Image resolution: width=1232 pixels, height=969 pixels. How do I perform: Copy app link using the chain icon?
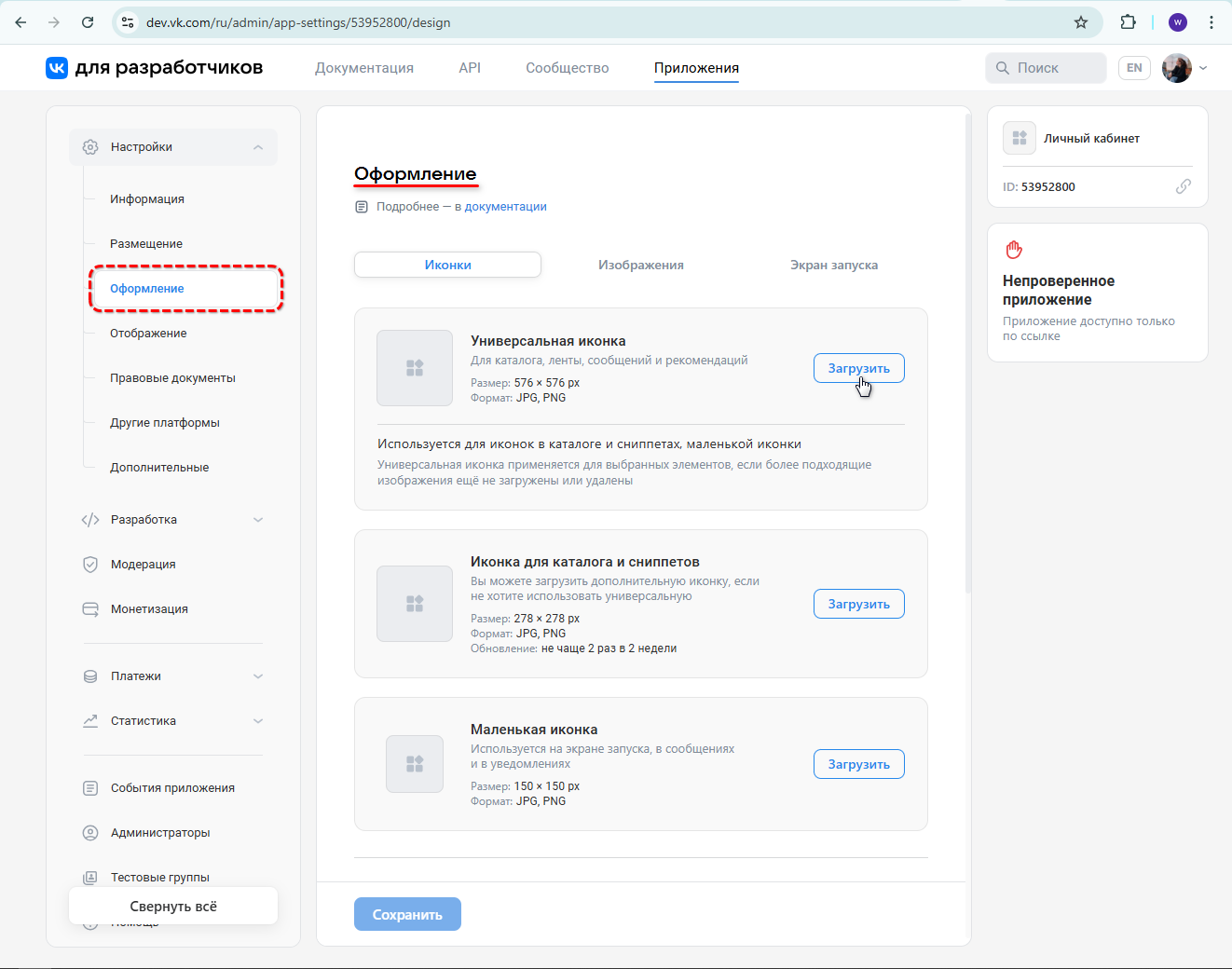coord(1184,186)
